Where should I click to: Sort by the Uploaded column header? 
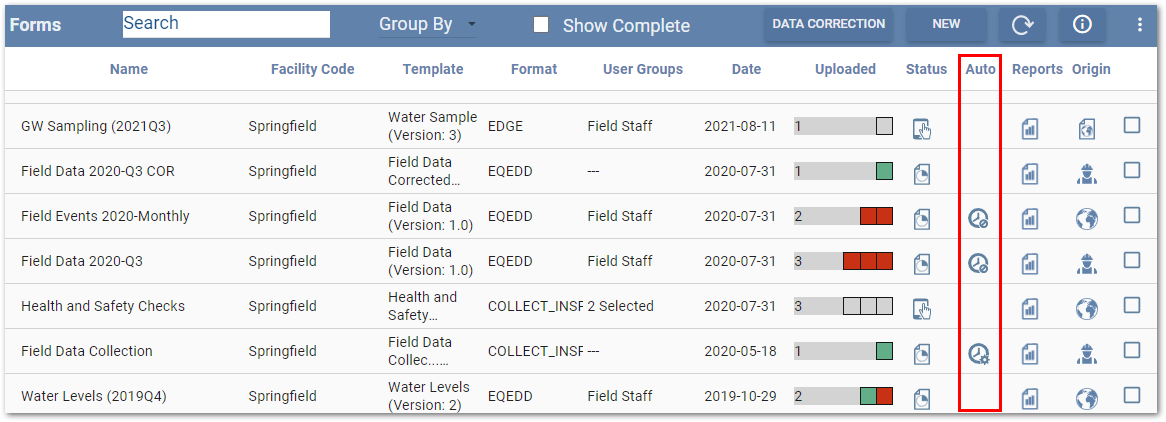845,69
